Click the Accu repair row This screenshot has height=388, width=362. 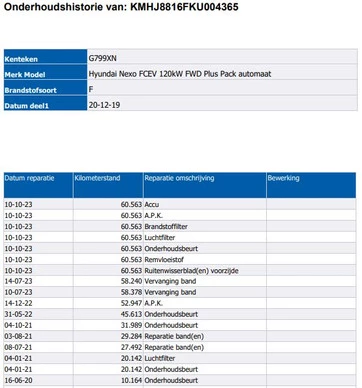pos(180,204)
